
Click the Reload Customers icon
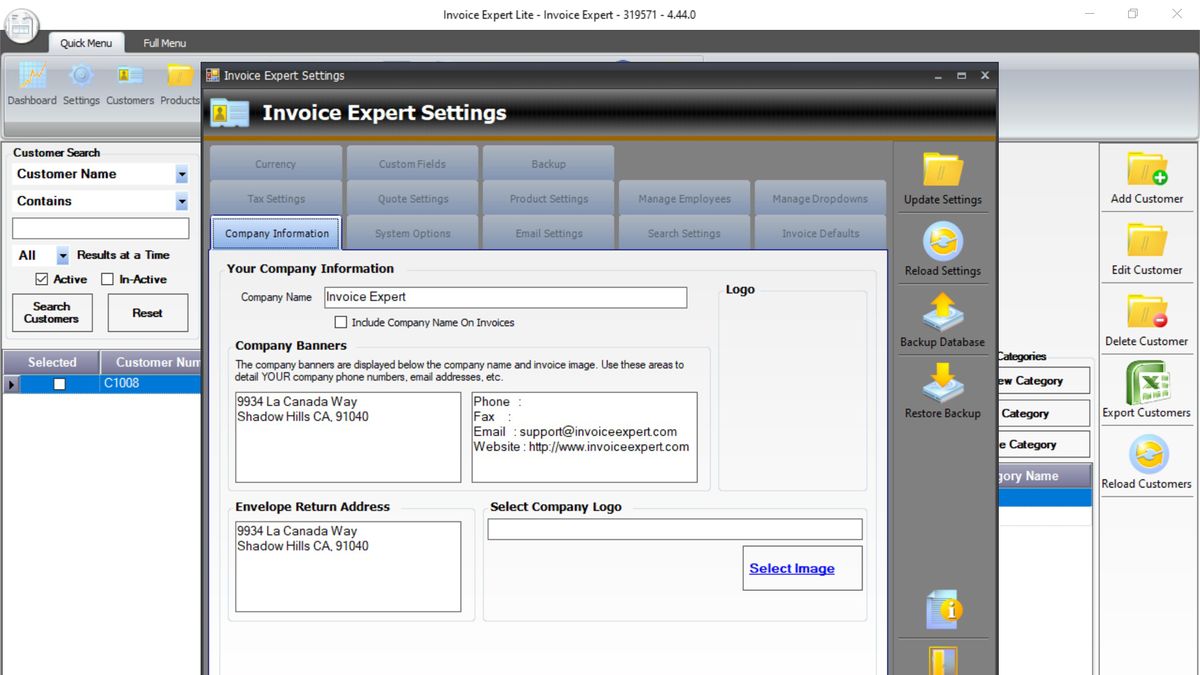coord(1147,455)
